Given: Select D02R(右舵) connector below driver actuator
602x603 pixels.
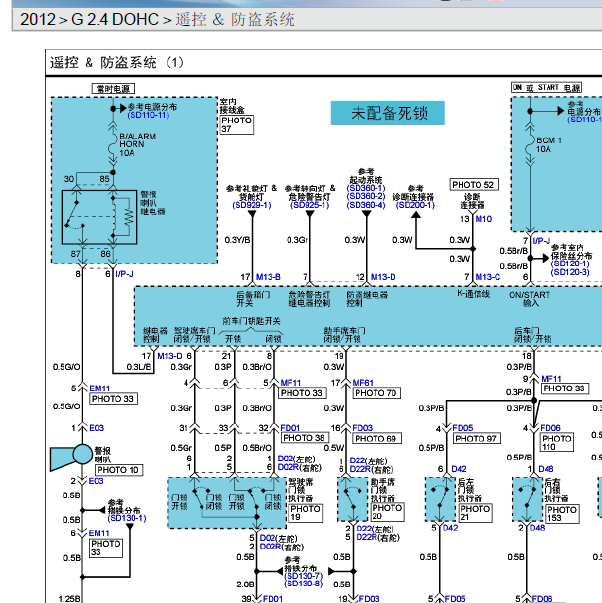Looking at the screenshot, I should [281, 547].
